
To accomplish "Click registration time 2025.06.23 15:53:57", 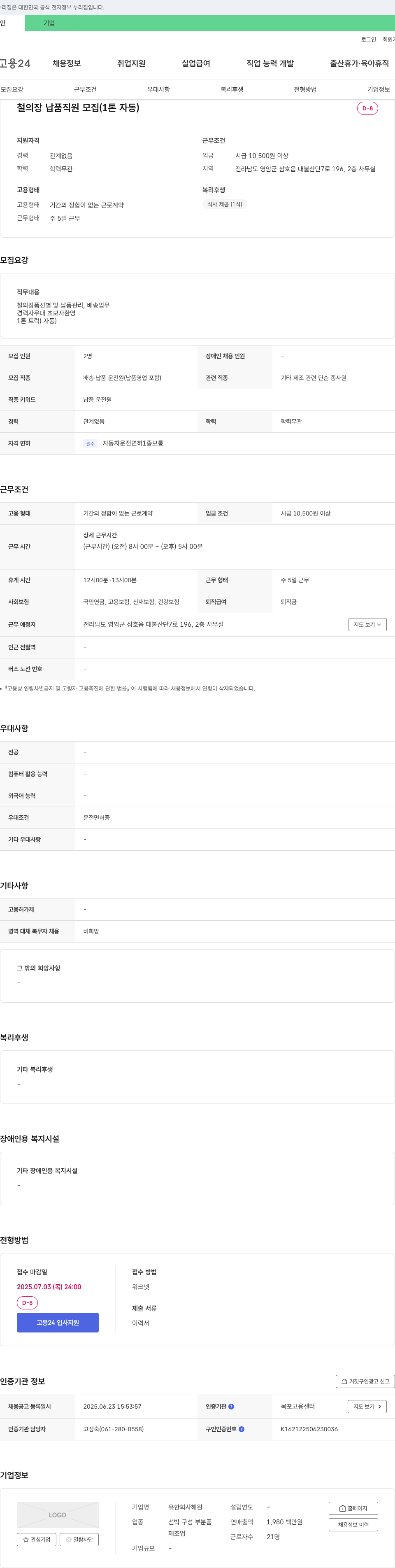I will pos(113,1407).
